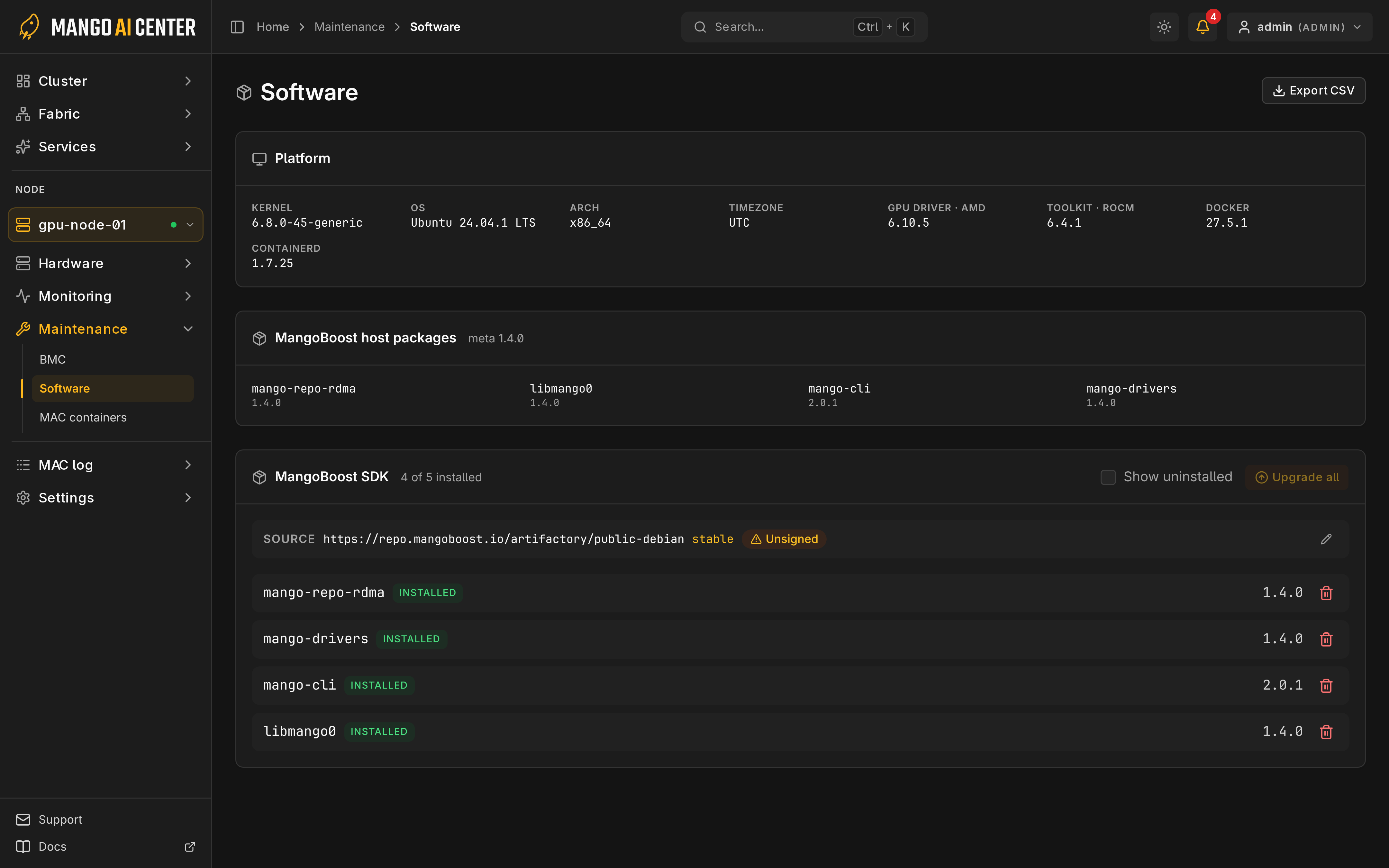This screenshot has height=868, width=1389.
Task: Click the gpu-node-01 server icon
Action: click(x=23, y=225)
